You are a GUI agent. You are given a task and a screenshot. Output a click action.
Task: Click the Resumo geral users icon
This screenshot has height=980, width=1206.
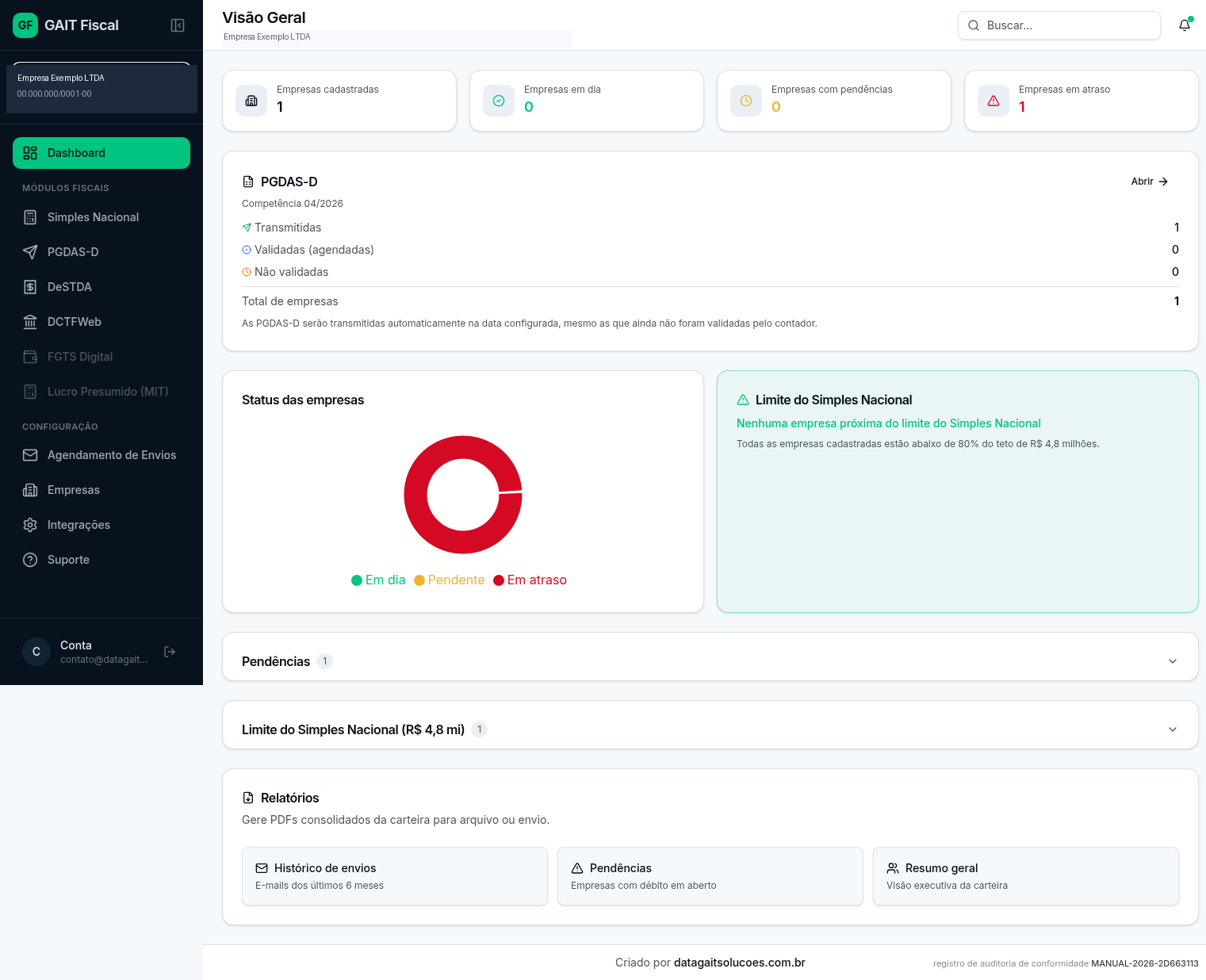tap(893, 868)
